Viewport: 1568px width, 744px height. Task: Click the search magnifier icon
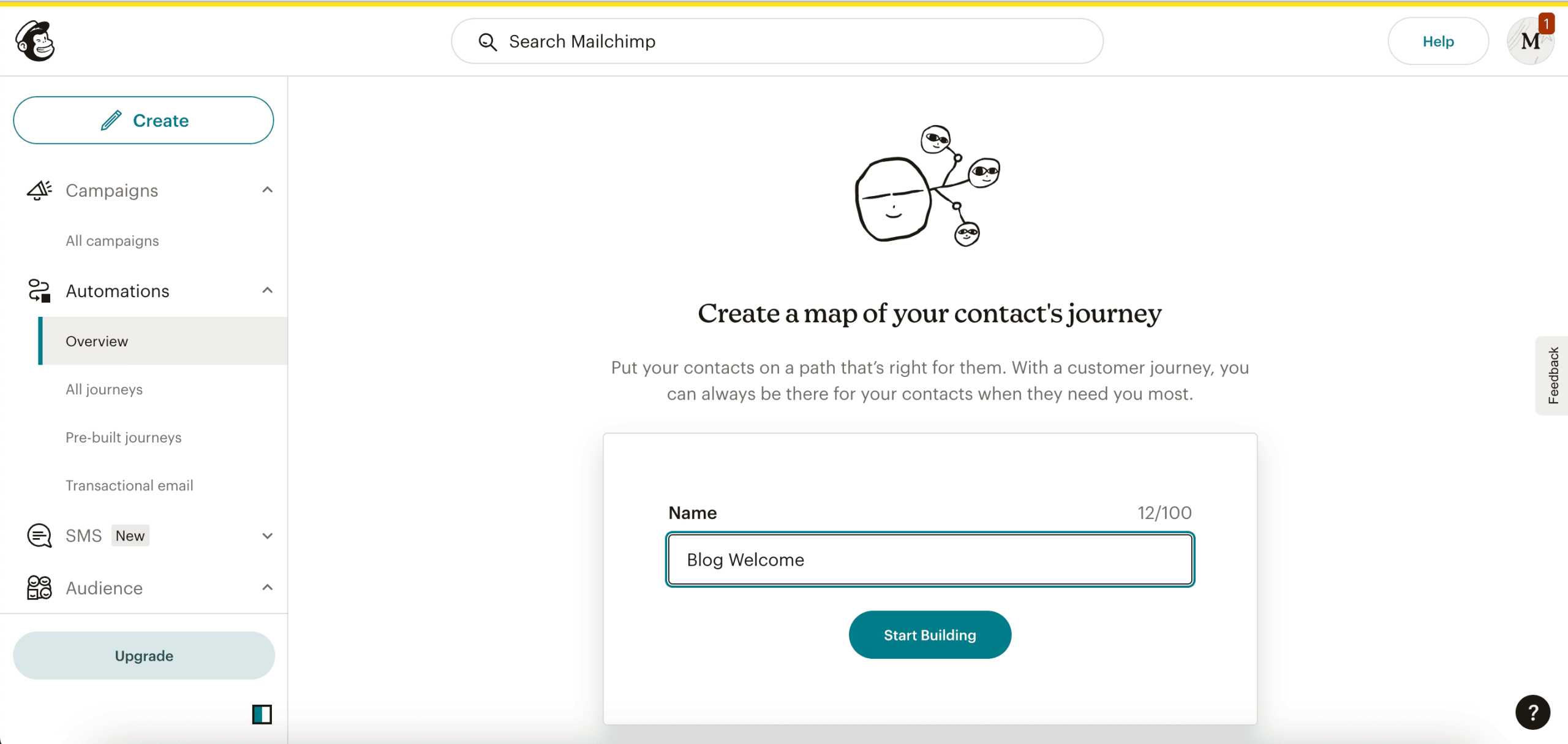click(x=486, y=41)
